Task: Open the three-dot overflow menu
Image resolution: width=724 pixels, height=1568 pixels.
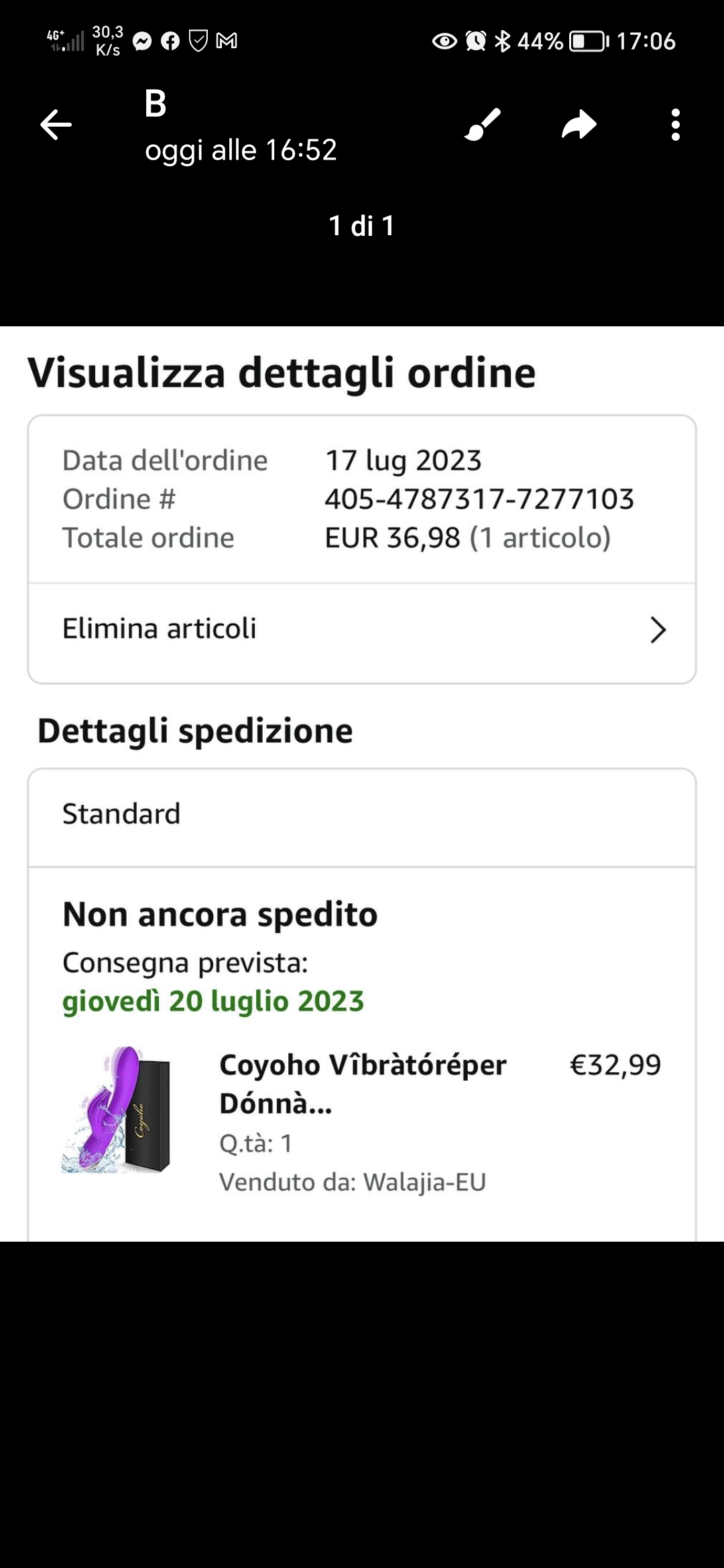Action: coord(675,125)
